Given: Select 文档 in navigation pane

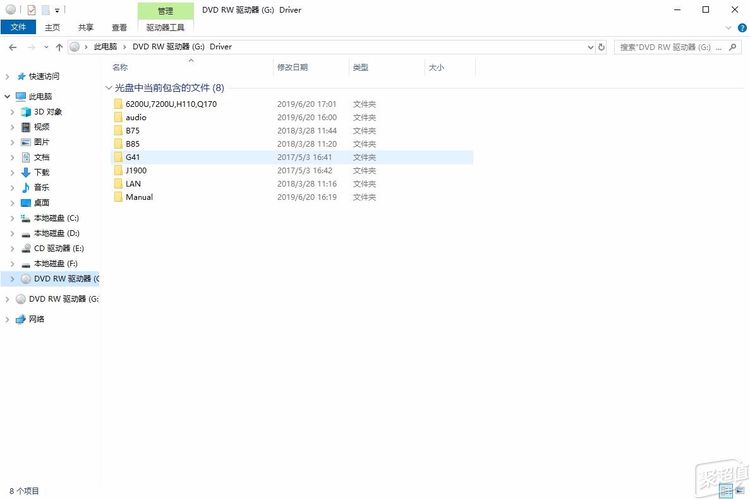Looking at the screenshot, I should [42, 157].
